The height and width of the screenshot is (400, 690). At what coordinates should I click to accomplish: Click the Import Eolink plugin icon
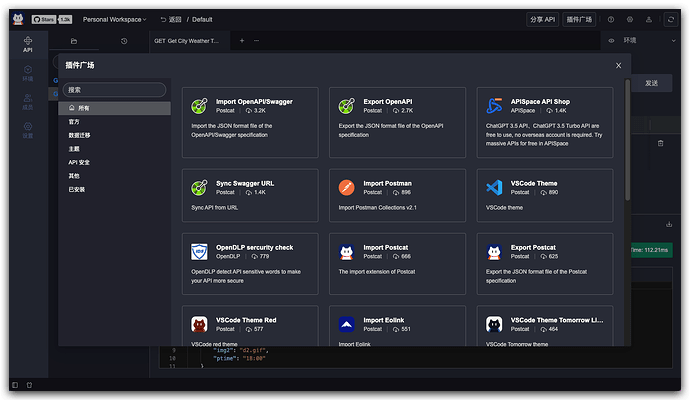(346, 323)
